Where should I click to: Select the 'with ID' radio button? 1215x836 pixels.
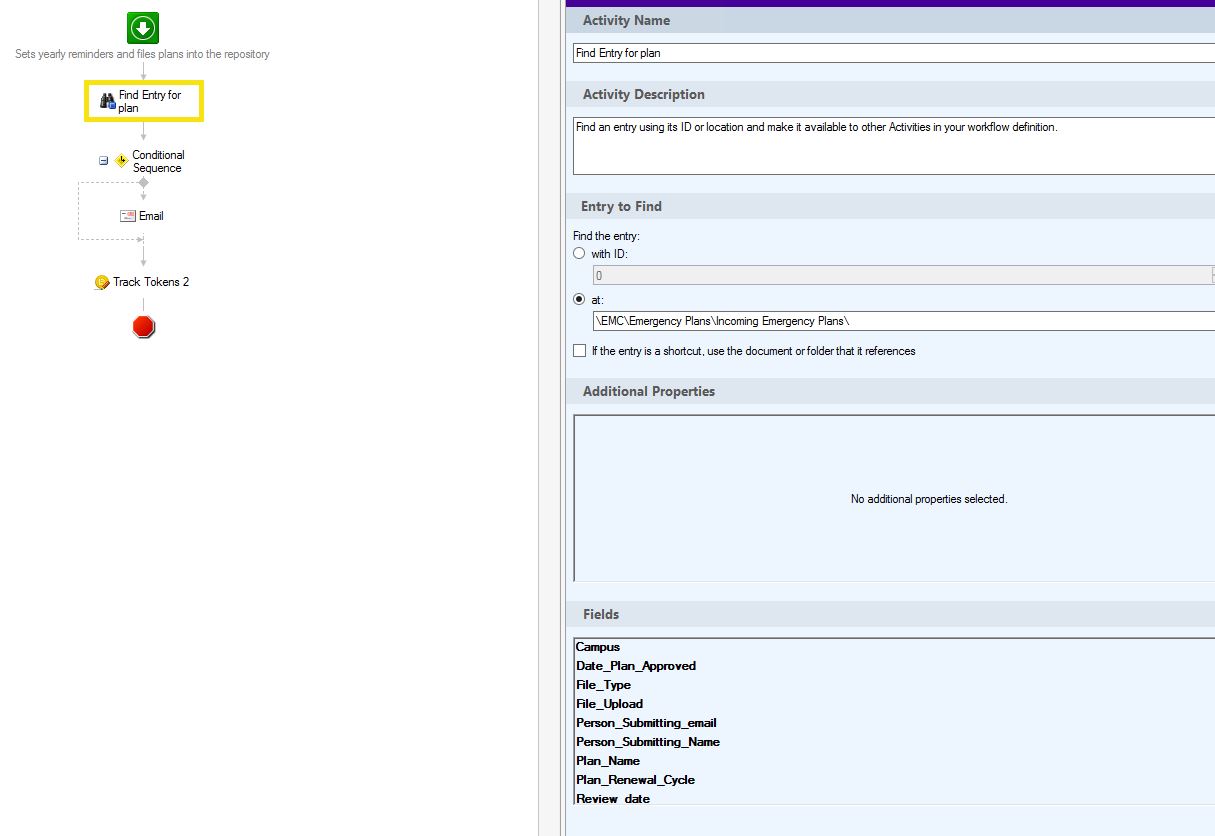pos(579,254)
